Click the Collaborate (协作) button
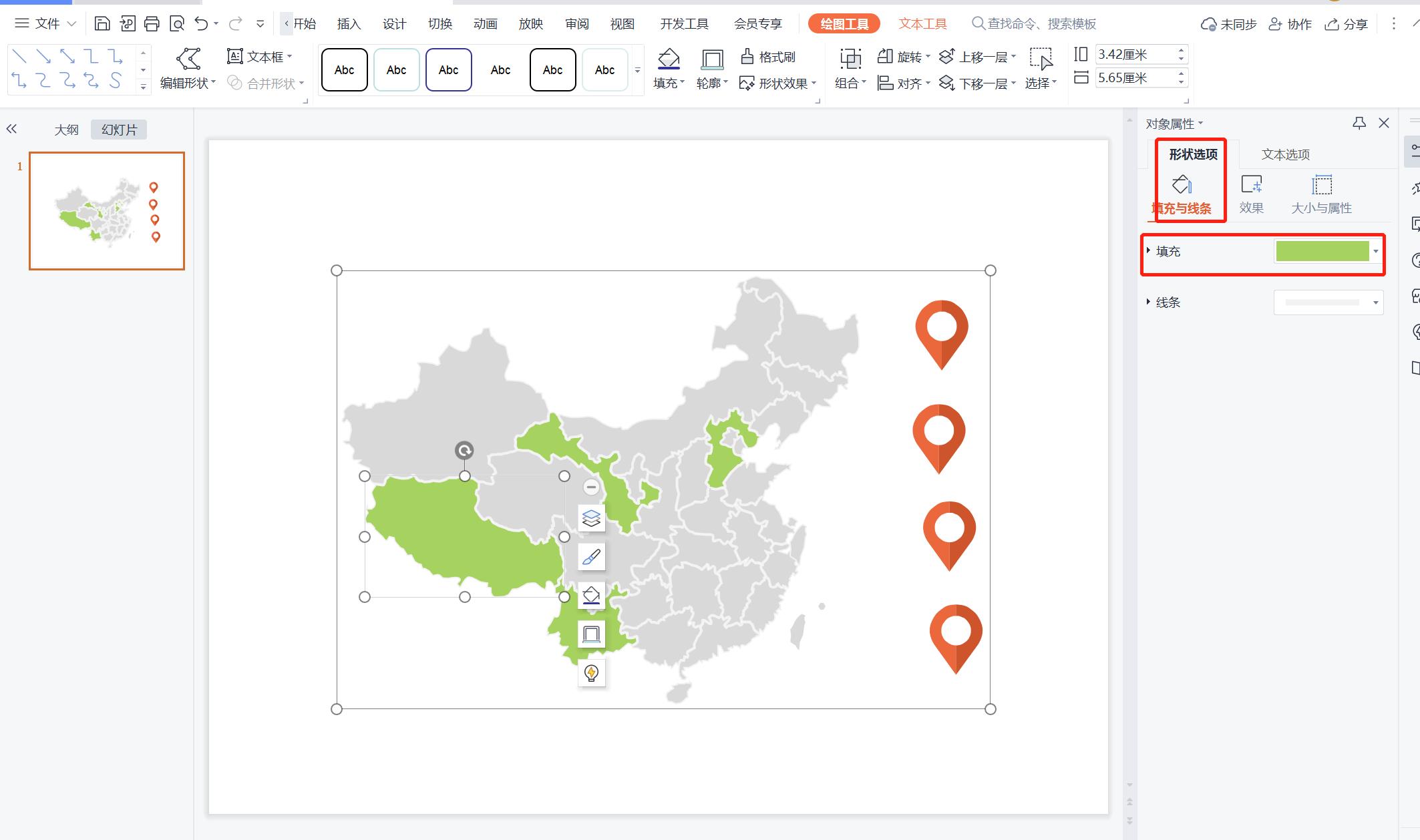This screenshot has width=1420, height=840. [x=1290, y=24]
